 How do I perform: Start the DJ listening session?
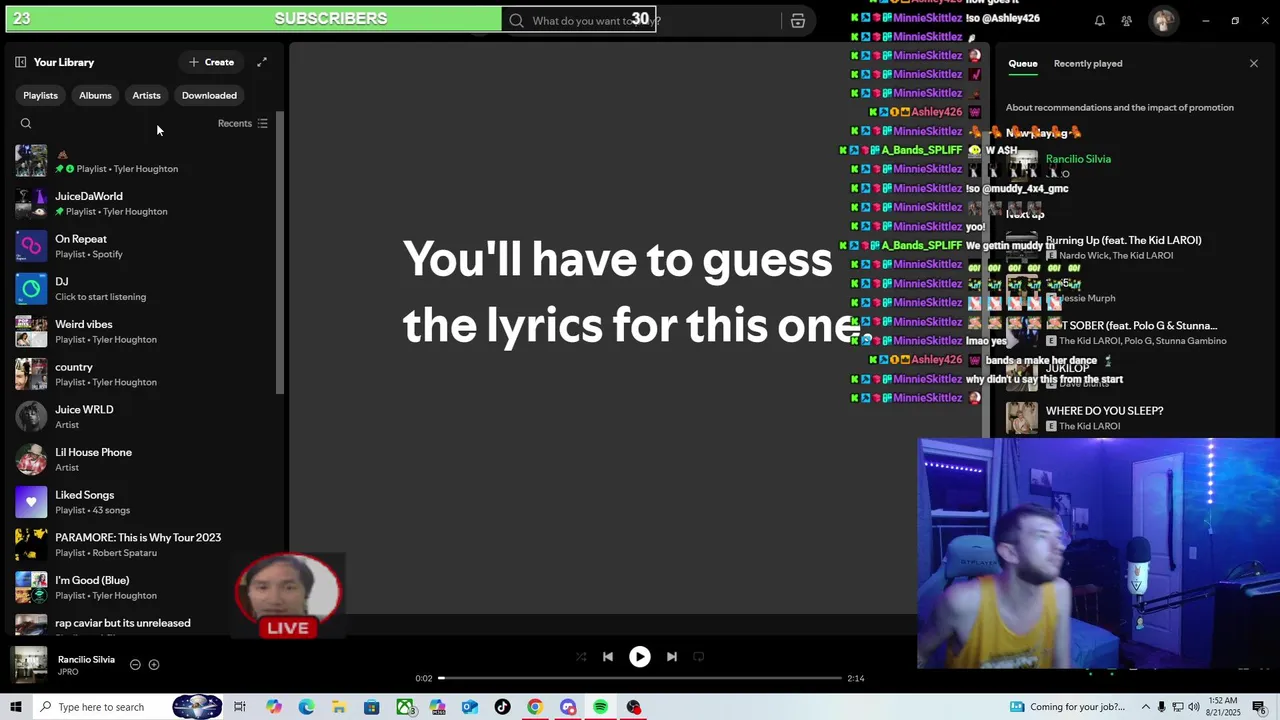[x=144, y=289]
